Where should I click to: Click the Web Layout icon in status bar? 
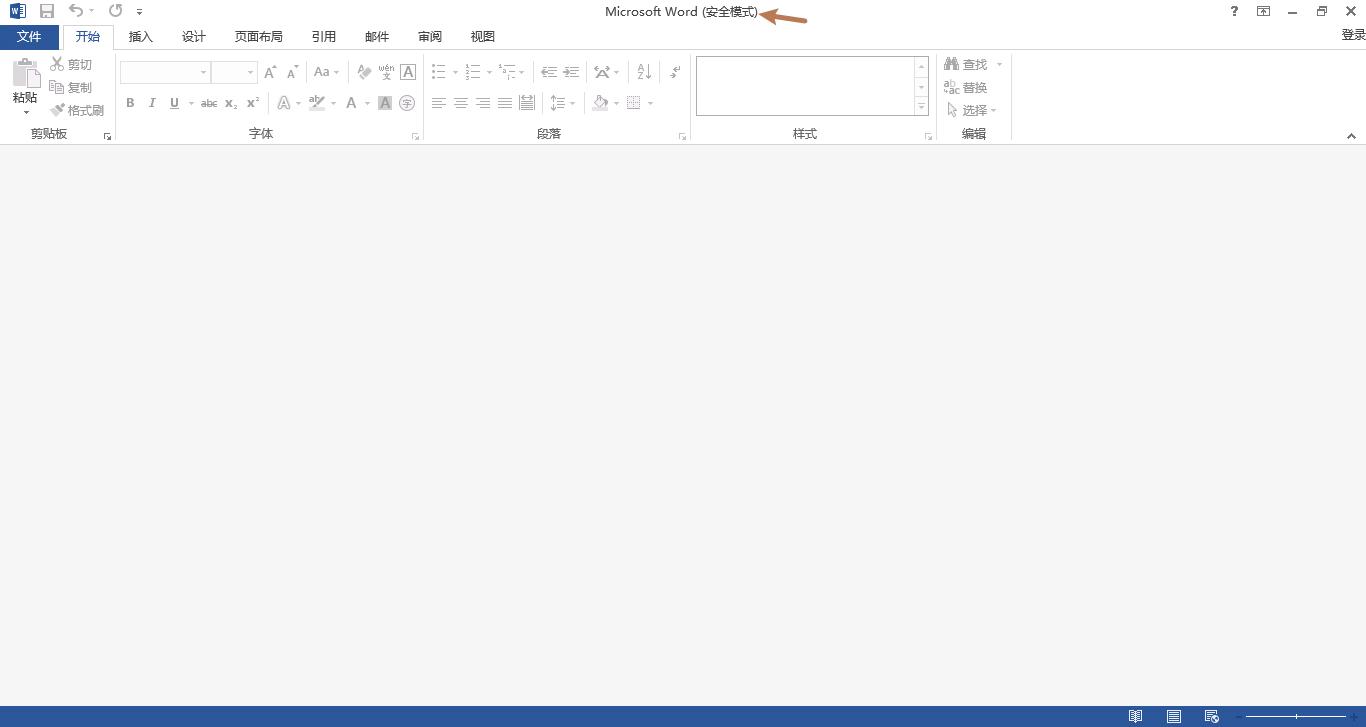click(x=1212, y=716)
